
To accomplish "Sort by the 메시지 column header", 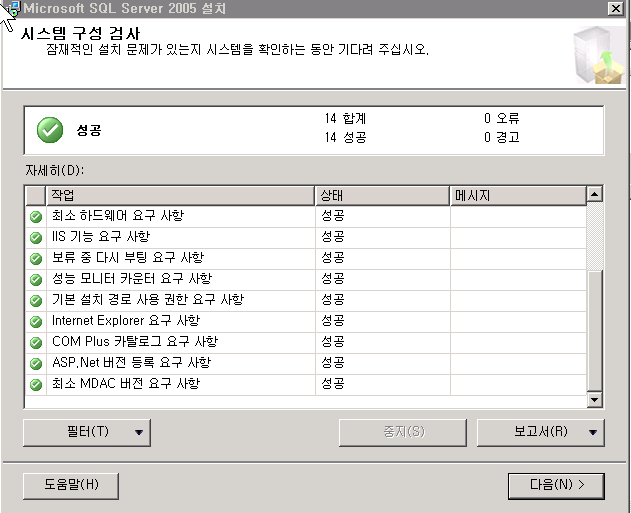I will pyautogui.click(x=518, y=196).
